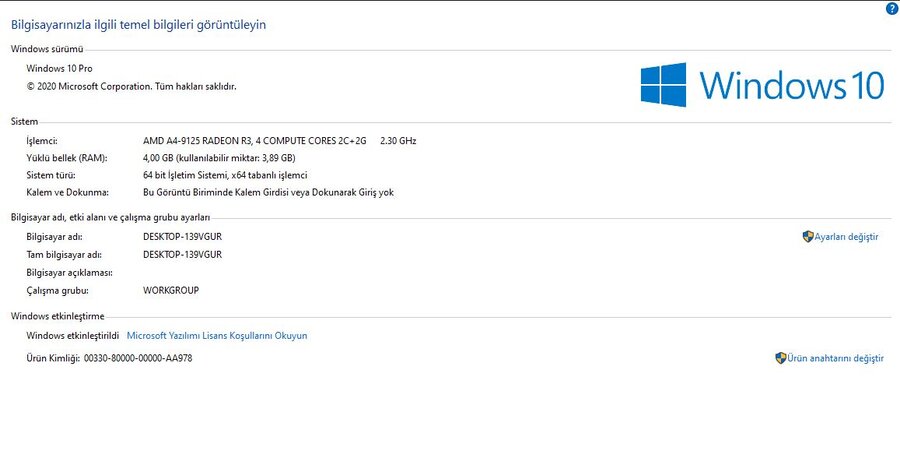Open the Ürün anahtarını değiştir link

click(x=836, y=359)
